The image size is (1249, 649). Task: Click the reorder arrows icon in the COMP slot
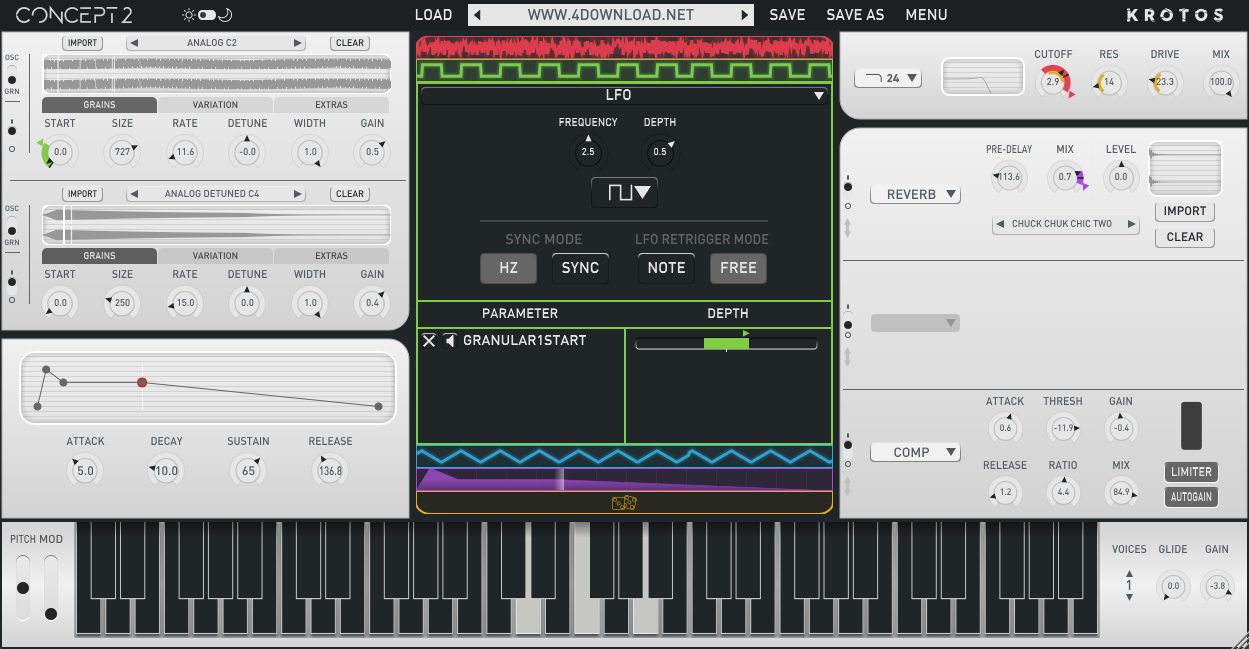(x=848, y=486)
